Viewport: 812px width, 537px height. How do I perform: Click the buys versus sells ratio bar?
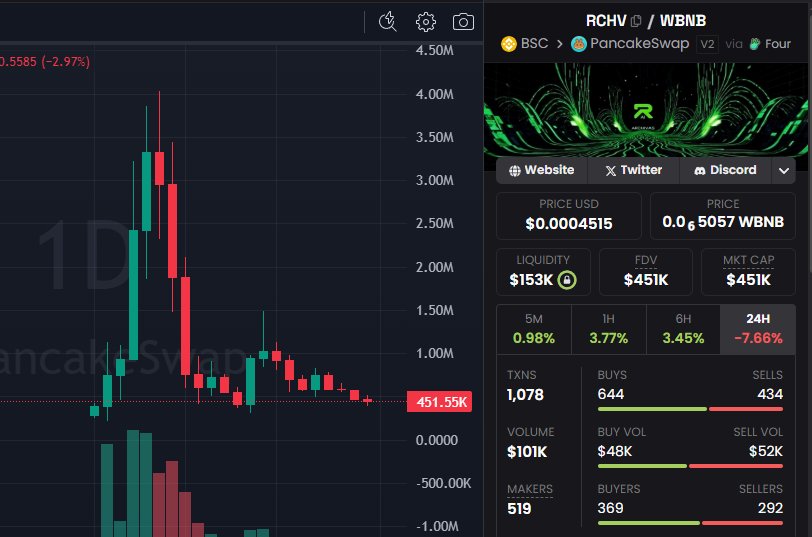pos(690,409)
